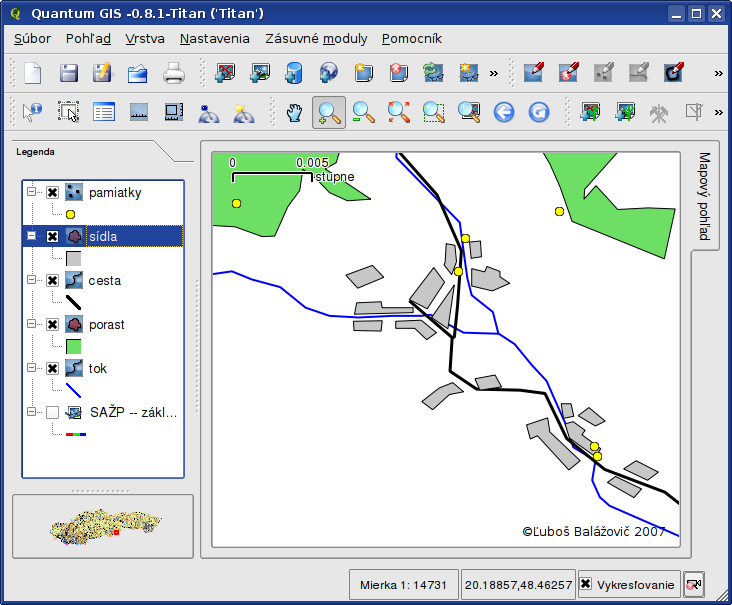Enable the SAŽP layer visibility checkbox
This screenshot has width=732, height=605.
tap(52, 412)
